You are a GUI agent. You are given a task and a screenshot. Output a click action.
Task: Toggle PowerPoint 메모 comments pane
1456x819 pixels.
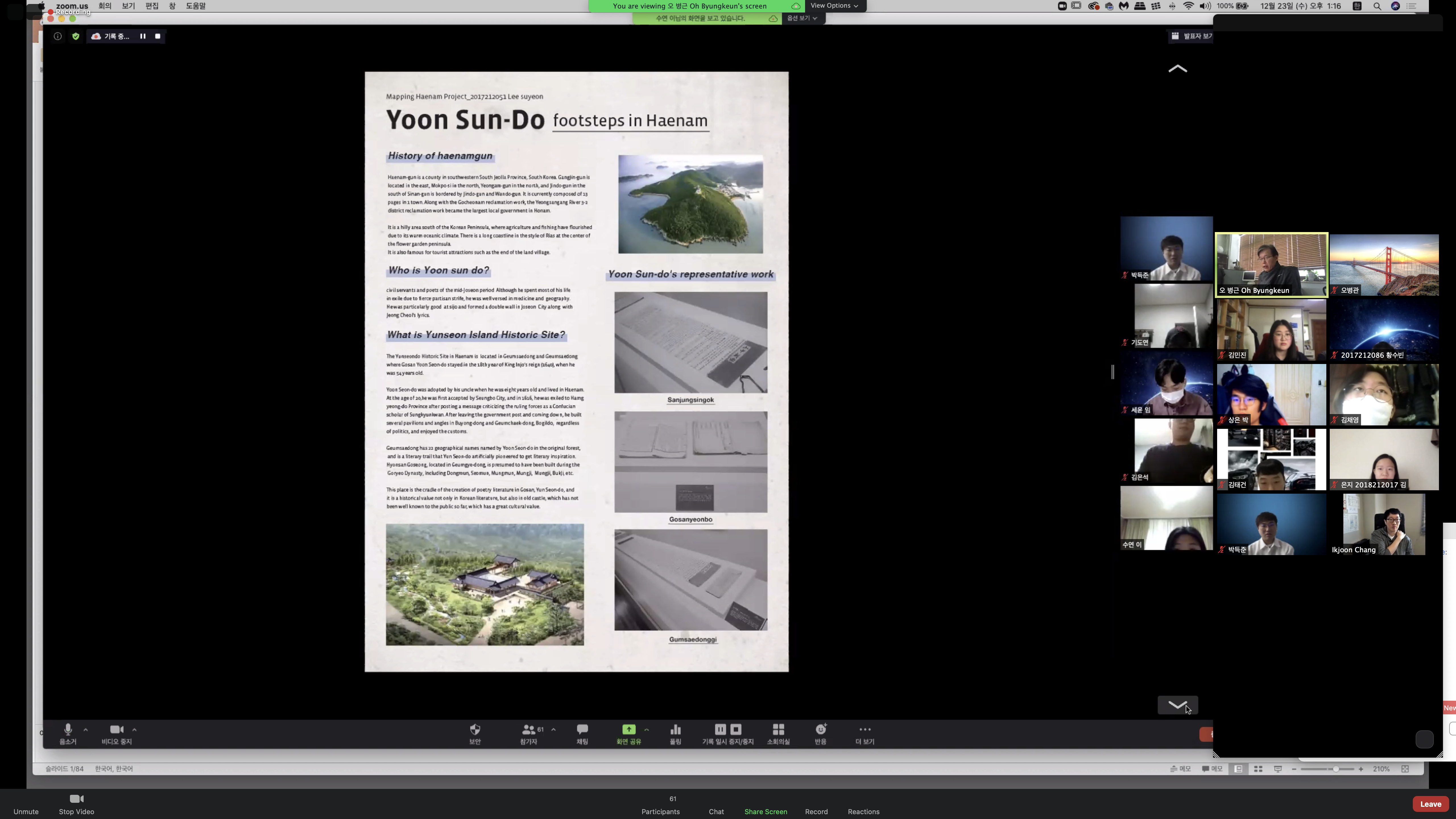1212,769
